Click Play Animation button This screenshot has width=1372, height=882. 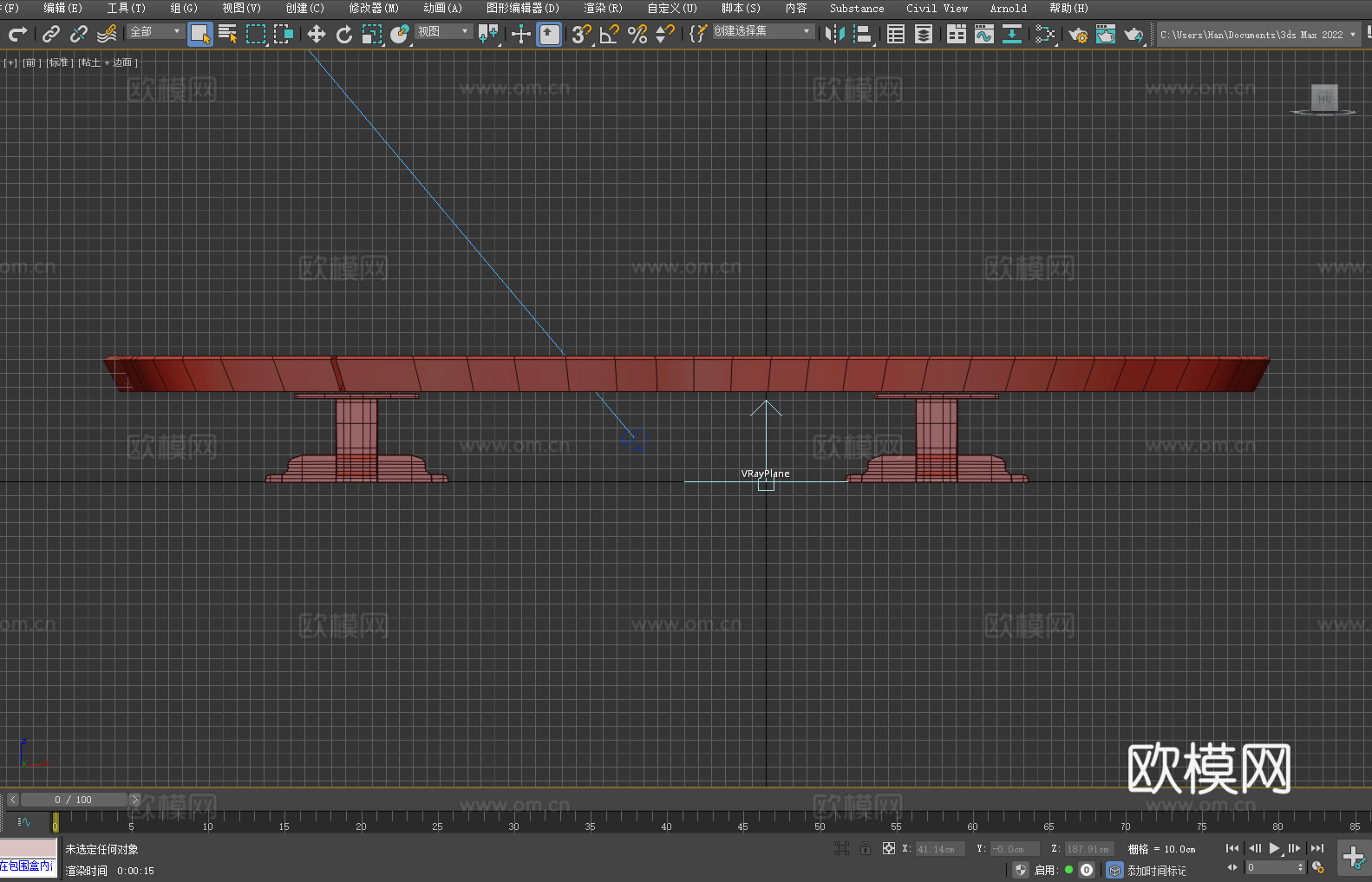[1275, 848]
